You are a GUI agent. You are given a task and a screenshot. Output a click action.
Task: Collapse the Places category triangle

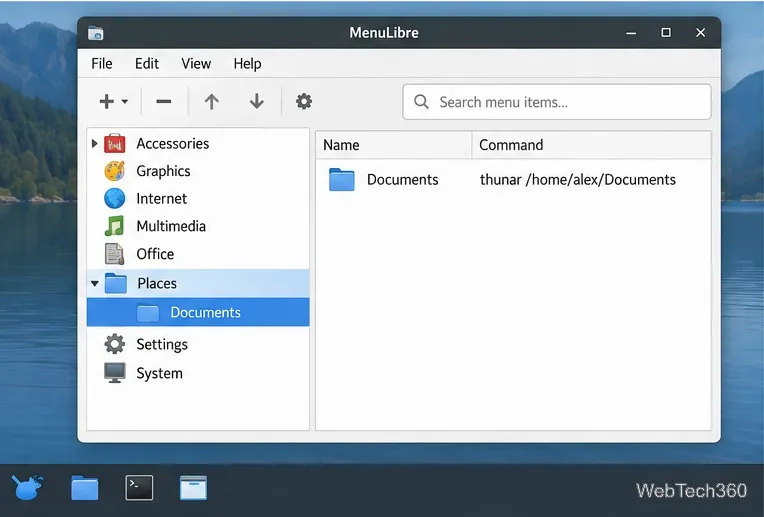[95, 283]
